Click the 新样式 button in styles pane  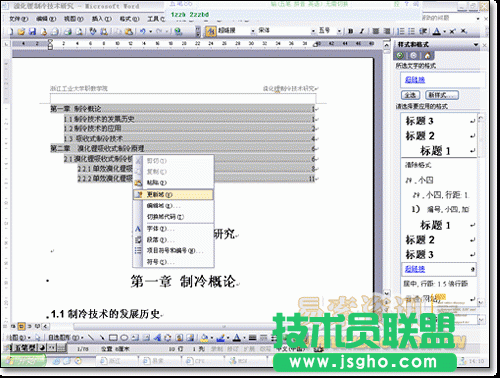[x=442, y=95]
